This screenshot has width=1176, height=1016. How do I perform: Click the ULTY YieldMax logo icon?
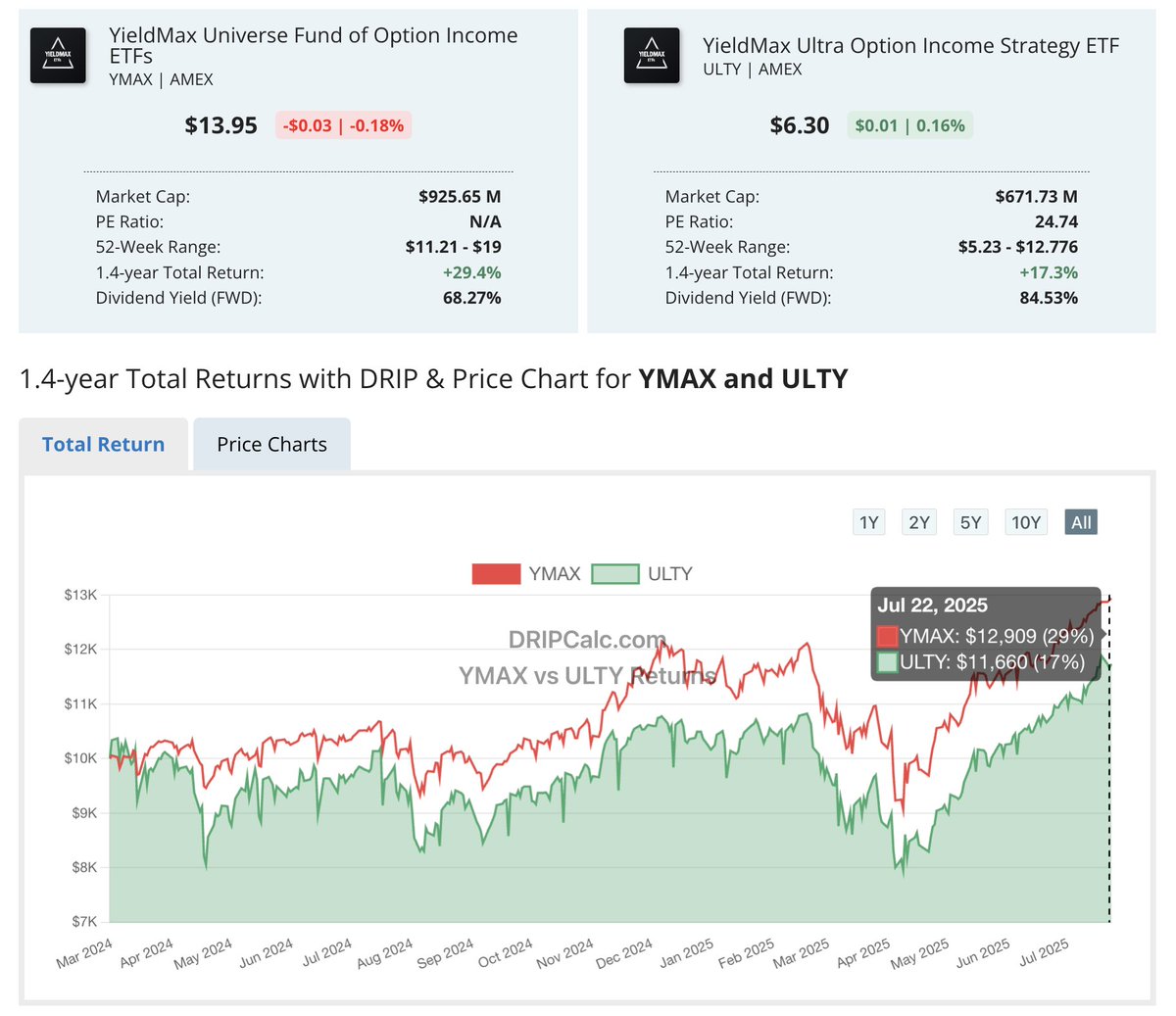[x=652, y=55]
